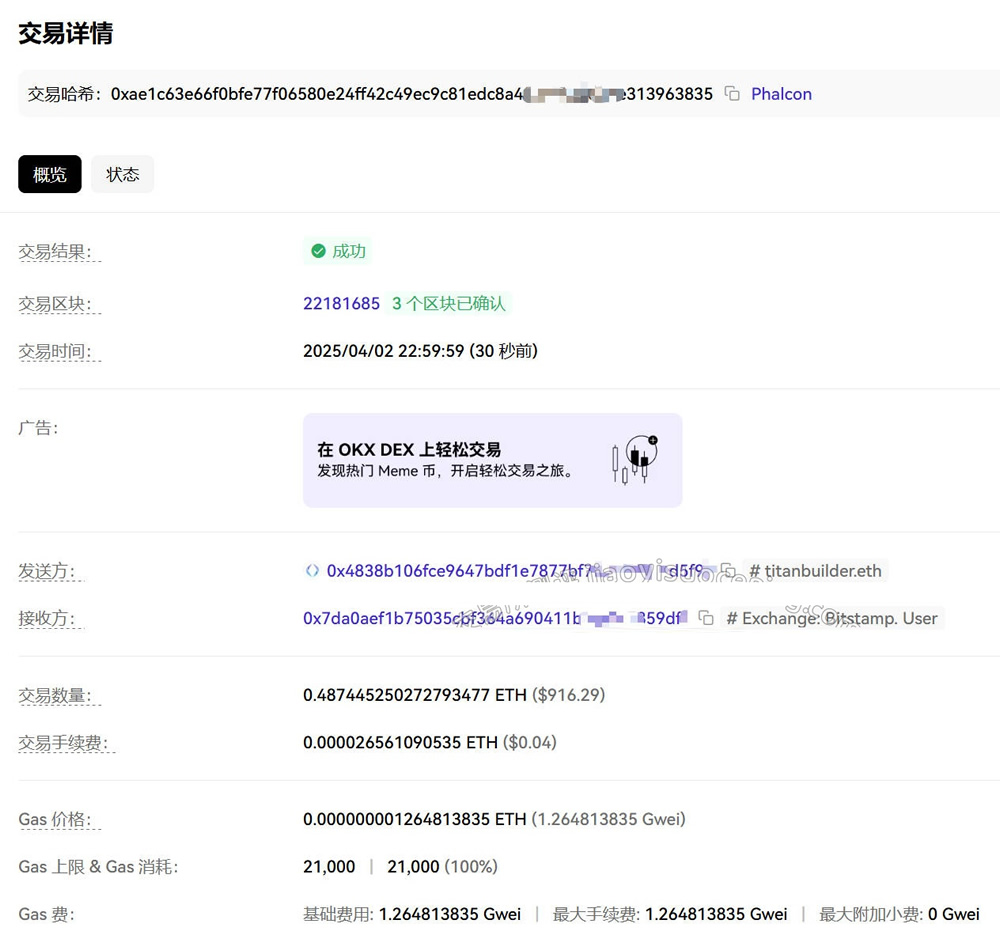The image size is (1000, 943).
Task: Select the 概览 tab
Action: (49, 174)
